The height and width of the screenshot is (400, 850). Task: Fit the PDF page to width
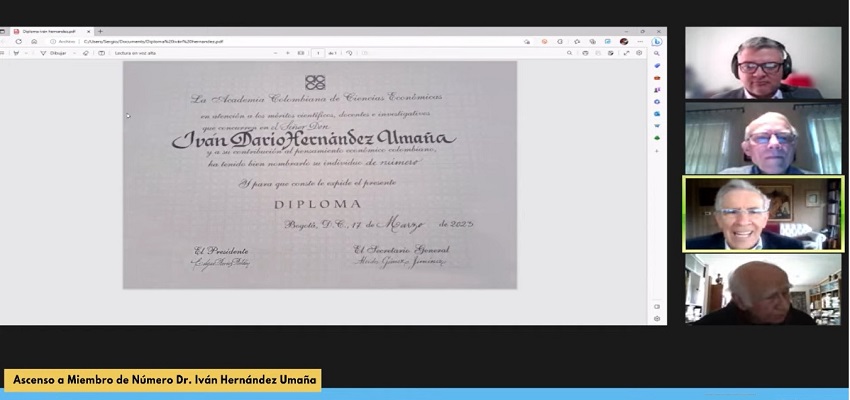pyautogui.click(x=301, y=53)
